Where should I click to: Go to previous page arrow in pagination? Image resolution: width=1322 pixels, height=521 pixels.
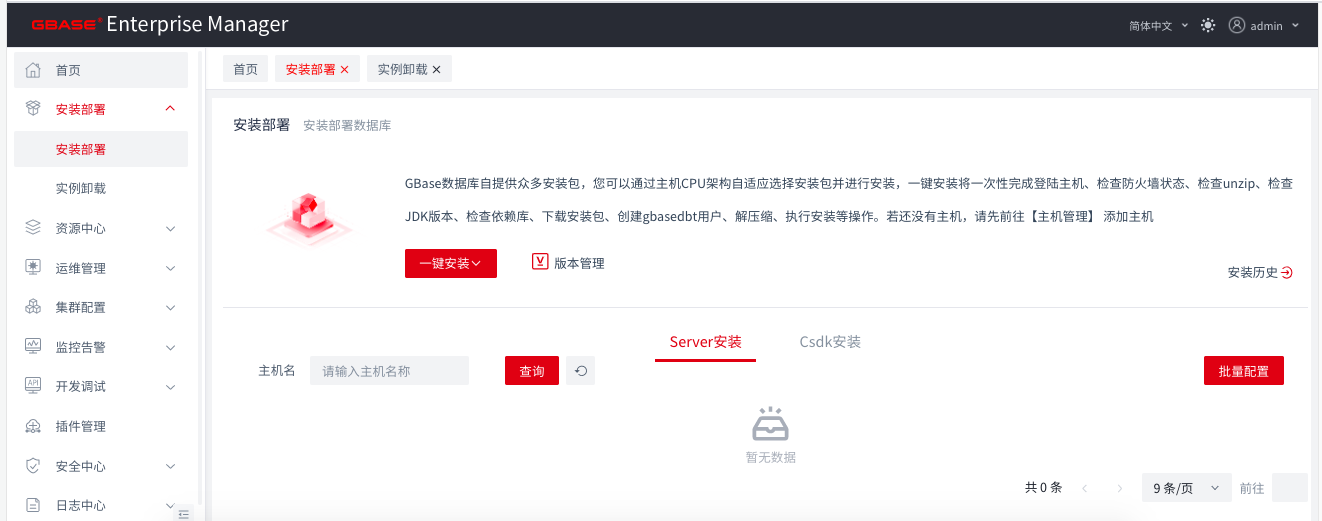click(1086, 488)
